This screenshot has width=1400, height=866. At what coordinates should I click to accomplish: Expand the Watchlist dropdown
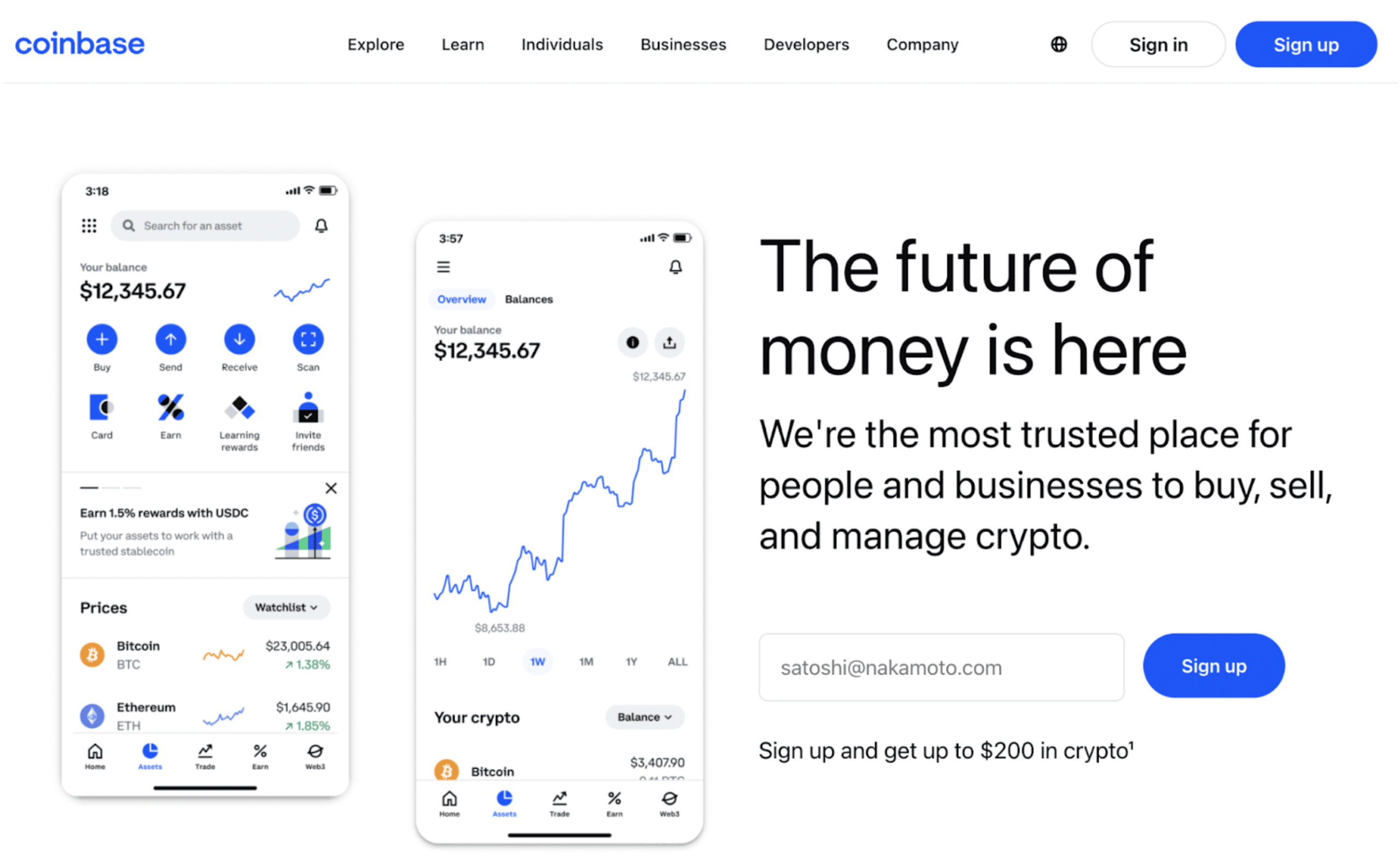tap(286, 607)
